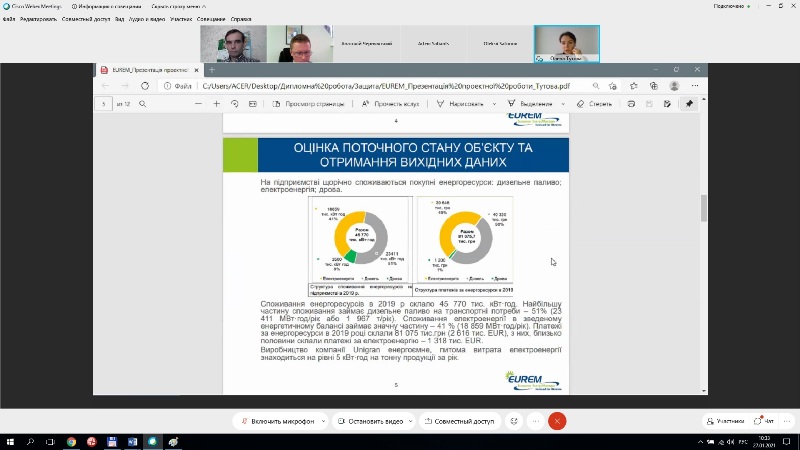Open Chrome from the Windows taskbar

(71, 441)
